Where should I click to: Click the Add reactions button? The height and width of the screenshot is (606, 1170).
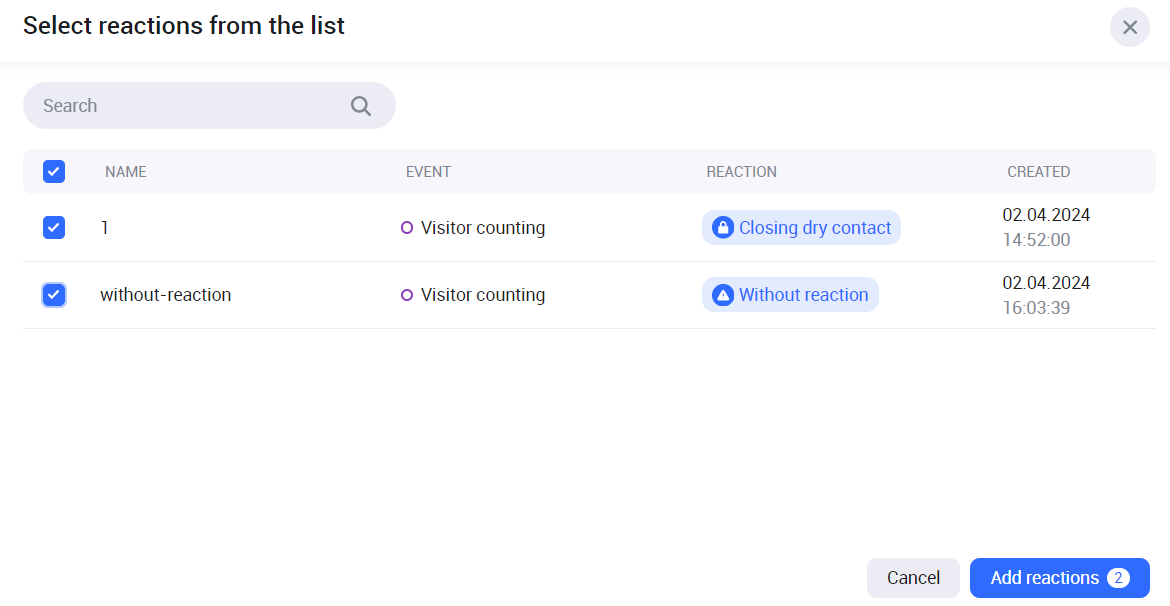1045,578
